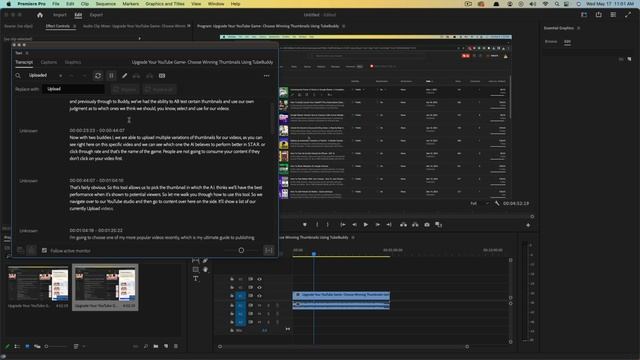Select the Hand tool in the tools panel
This screenshot has width=640, height=360.
tap(205, 269)
